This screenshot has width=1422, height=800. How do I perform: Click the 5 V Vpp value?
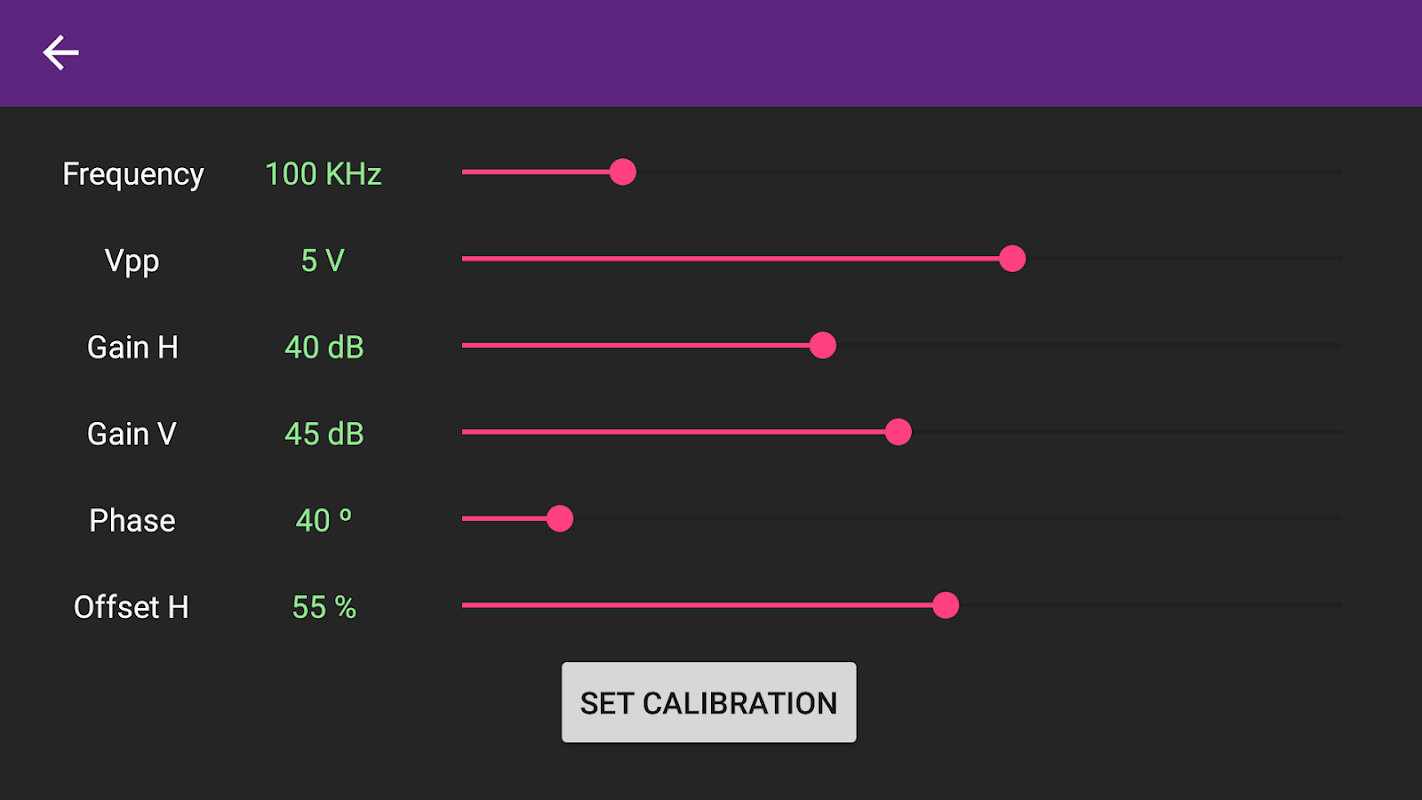(323, 261)
